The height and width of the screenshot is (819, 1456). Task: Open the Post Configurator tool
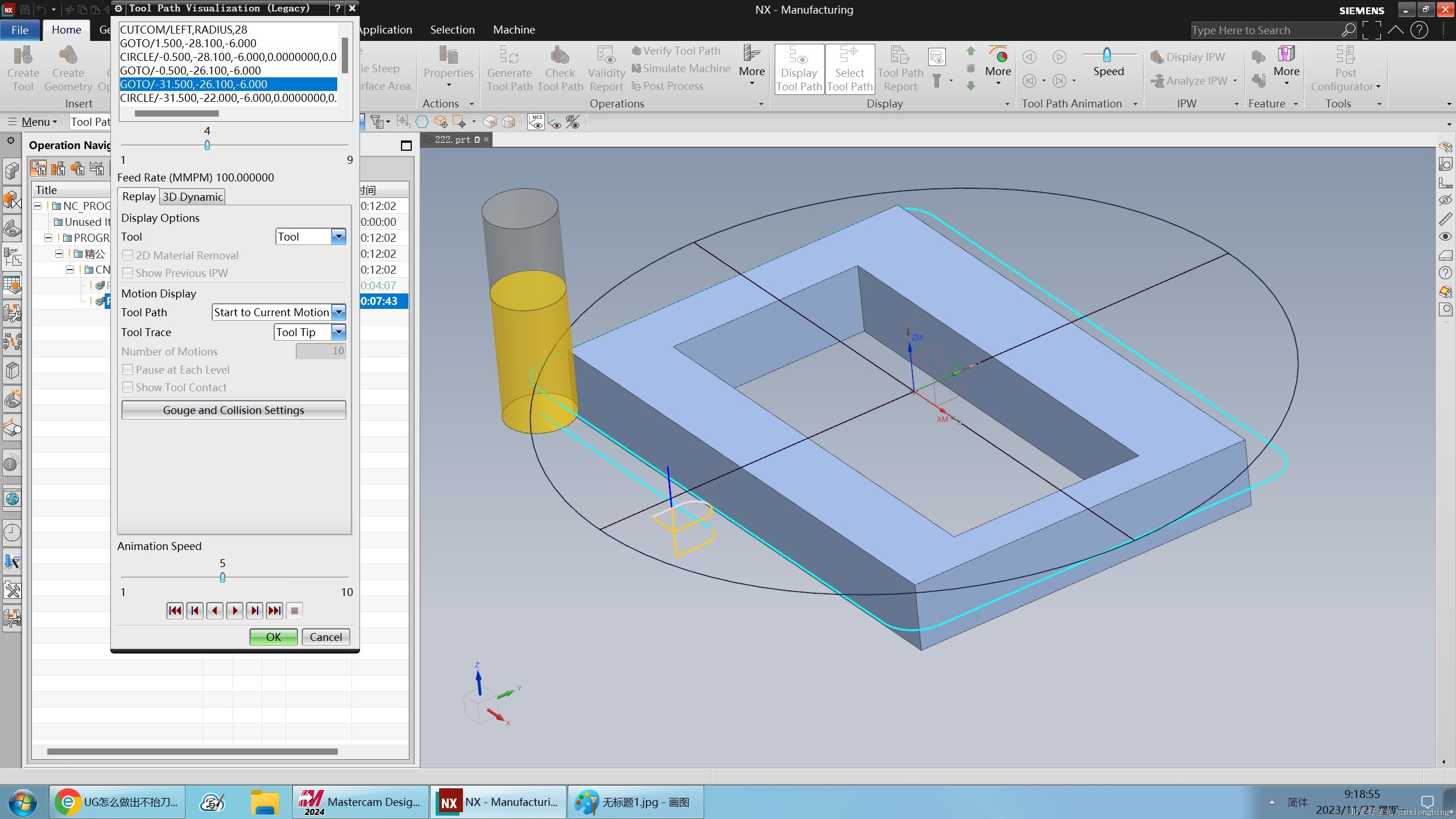1345,68
